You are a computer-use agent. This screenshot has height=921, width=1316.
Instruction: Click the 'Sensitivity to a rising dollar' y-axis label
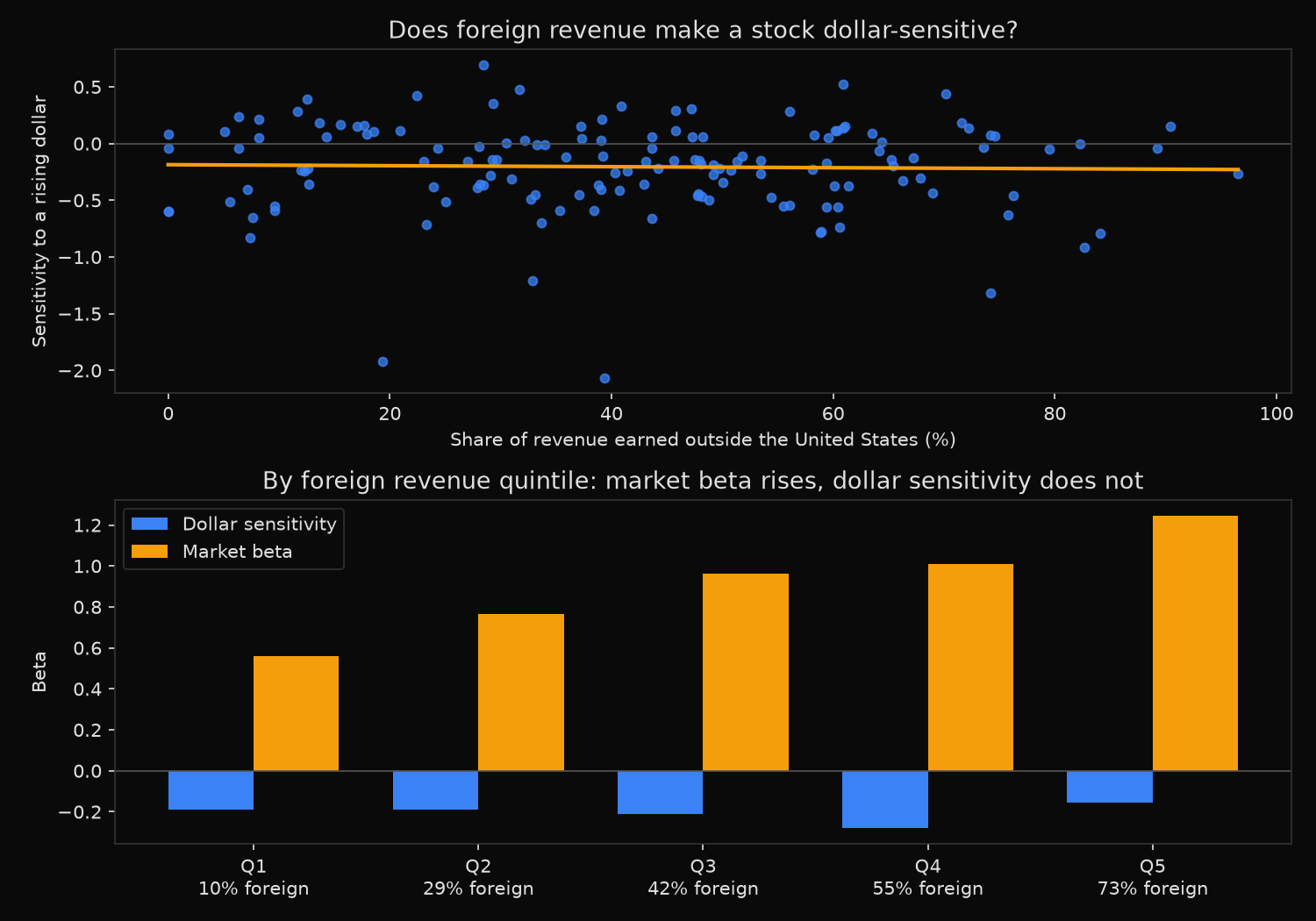(x=39, y=221)
